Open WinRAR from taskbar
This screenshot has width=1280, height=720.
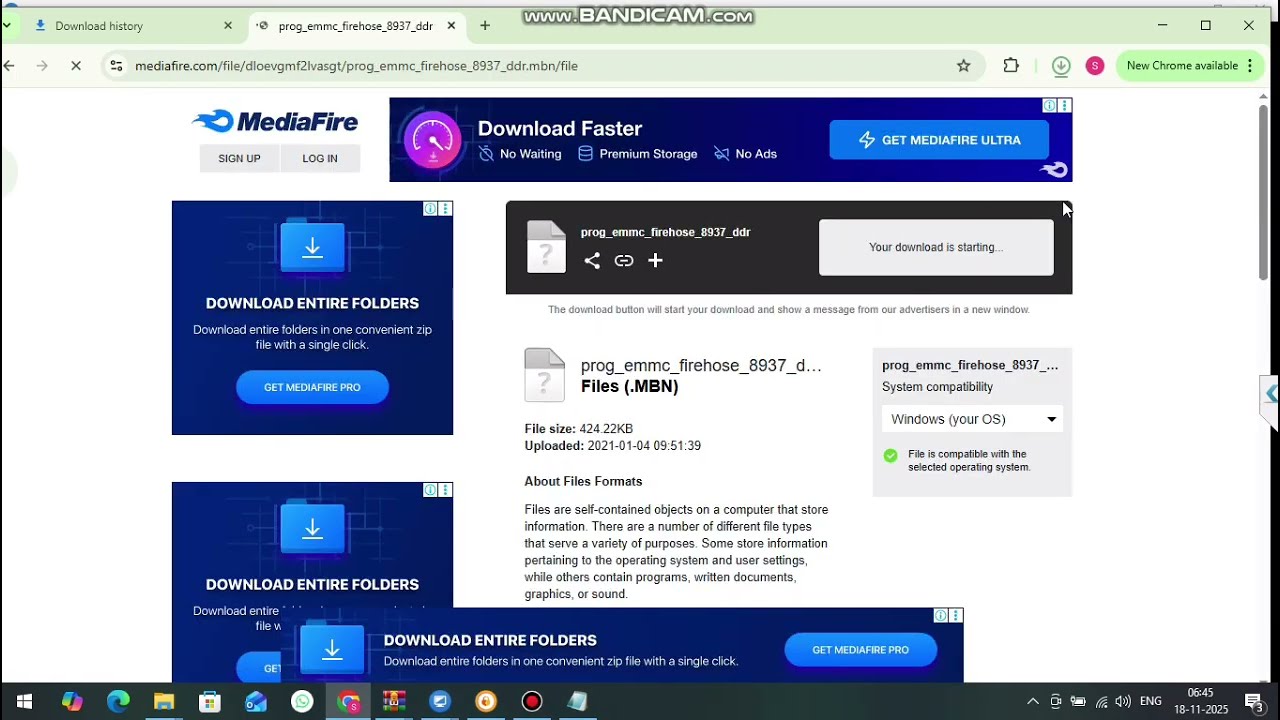click(394, 702)
